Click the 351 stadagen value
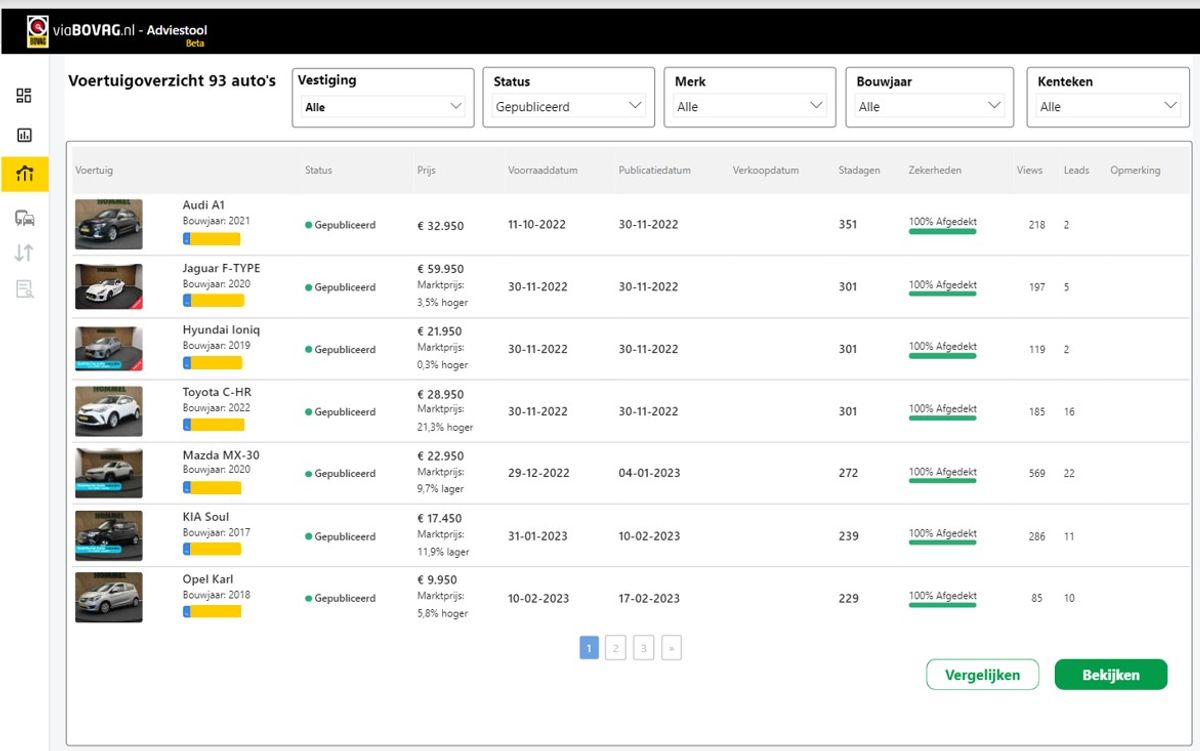Image resolution: width=1200 pixels, height=751 pixels. [848, 224]
